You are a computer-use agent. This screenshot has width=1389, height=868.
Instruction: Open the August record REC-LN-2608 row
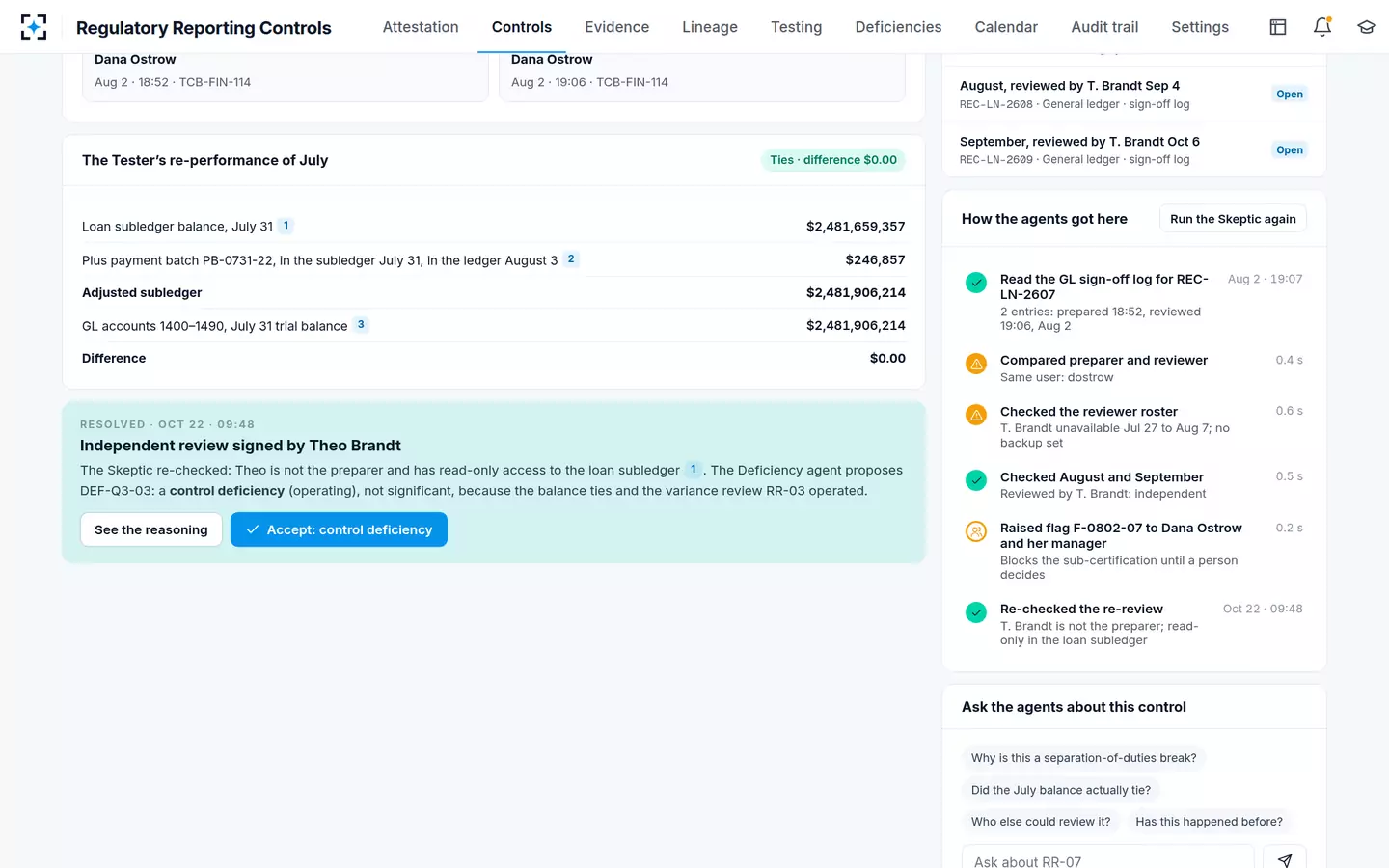(x=1134, y=95)
